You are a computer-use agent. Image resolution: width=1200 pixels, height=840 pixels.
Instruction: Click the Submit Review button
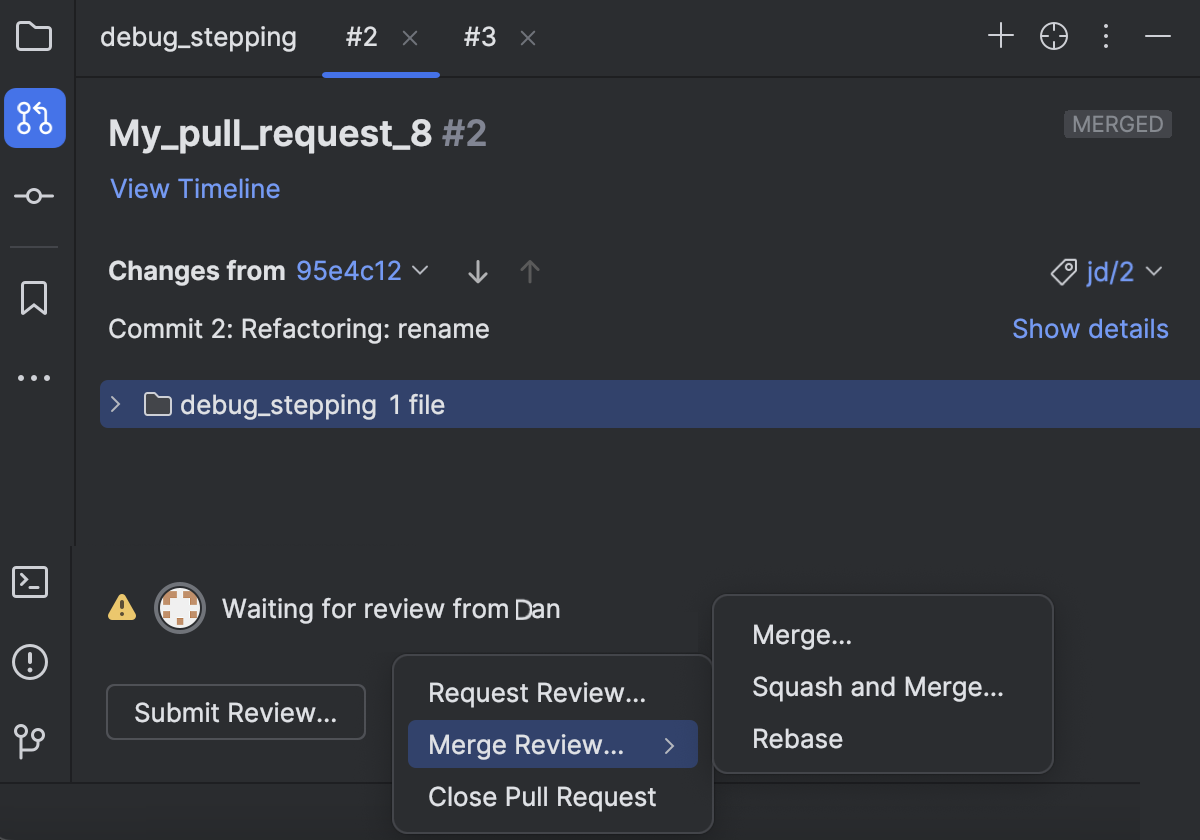tap(235, 712)
